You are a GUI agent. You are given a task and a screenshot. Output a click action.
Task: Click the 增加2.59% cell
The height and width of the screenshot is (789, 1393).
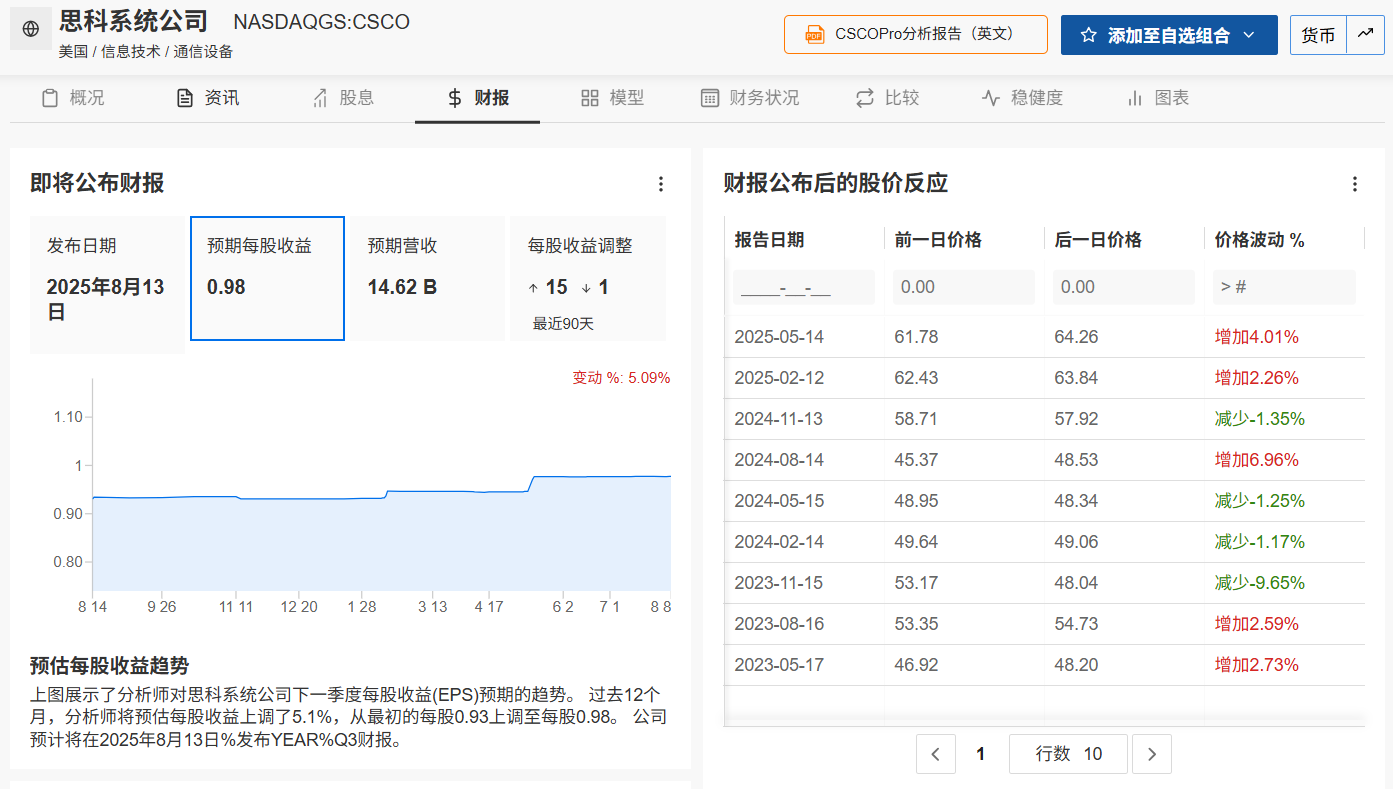coord(1257,624)
